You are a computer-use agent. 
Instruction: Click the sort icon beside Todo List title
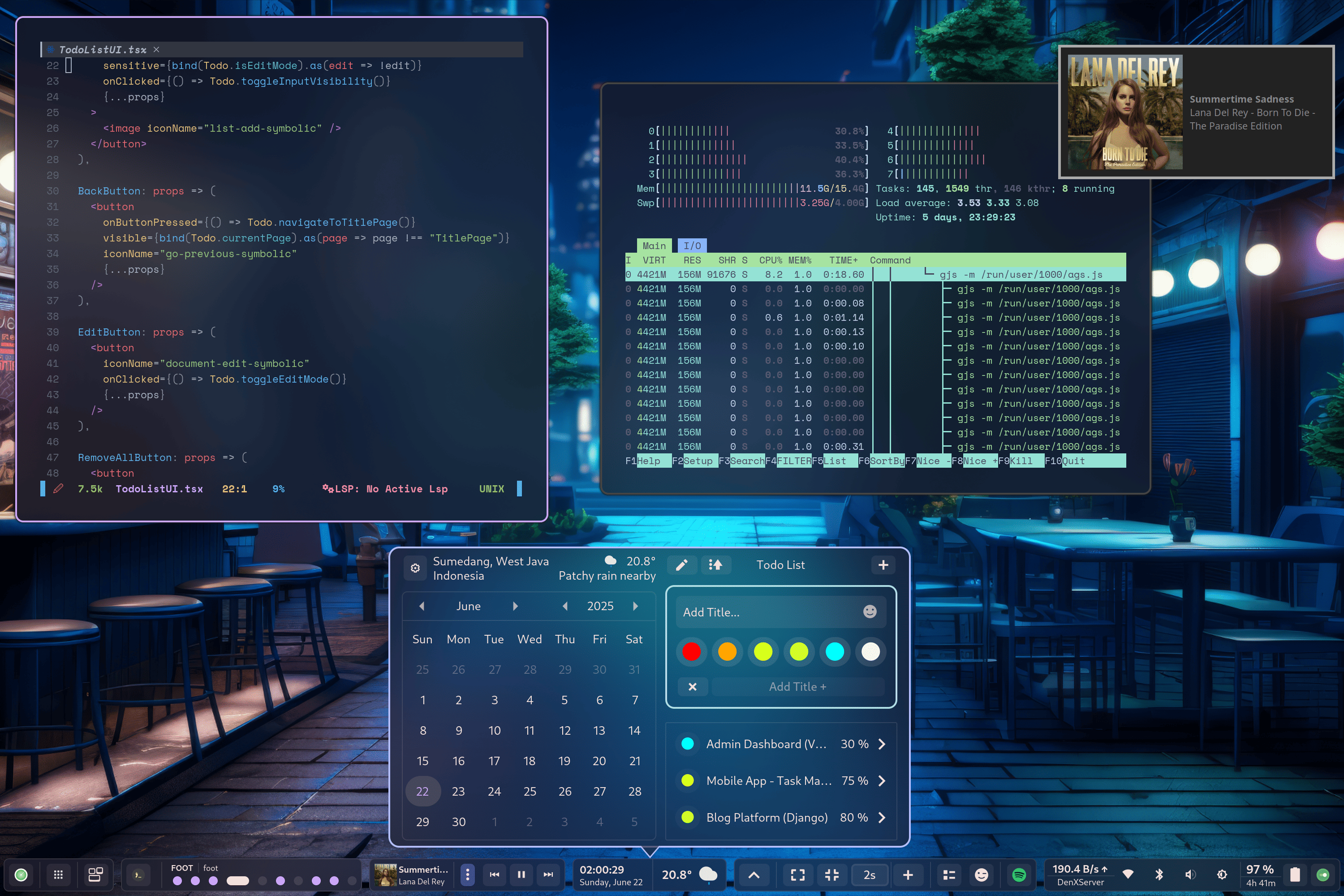[x=715, y=565]
